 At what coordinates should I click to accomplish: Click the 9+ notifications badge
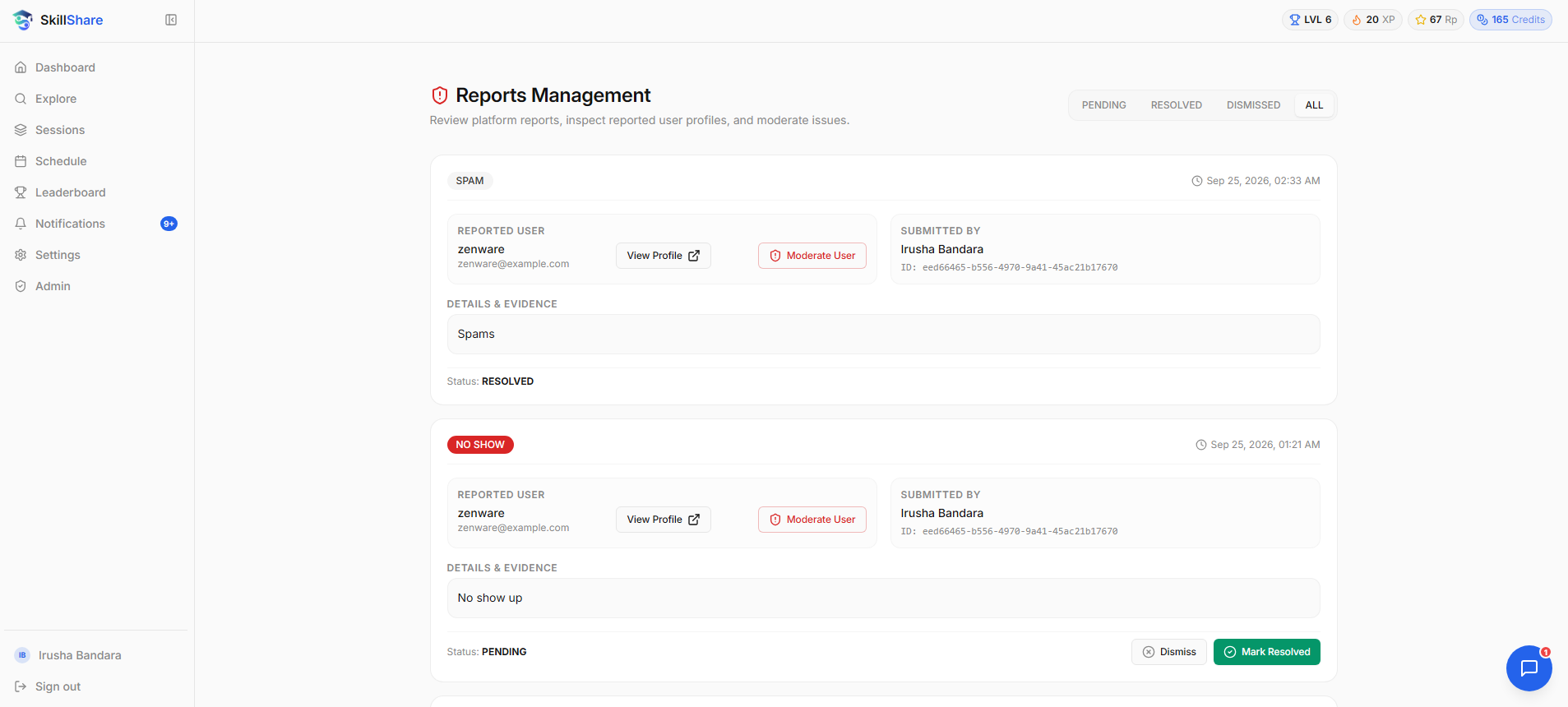(x=169, y=224)
